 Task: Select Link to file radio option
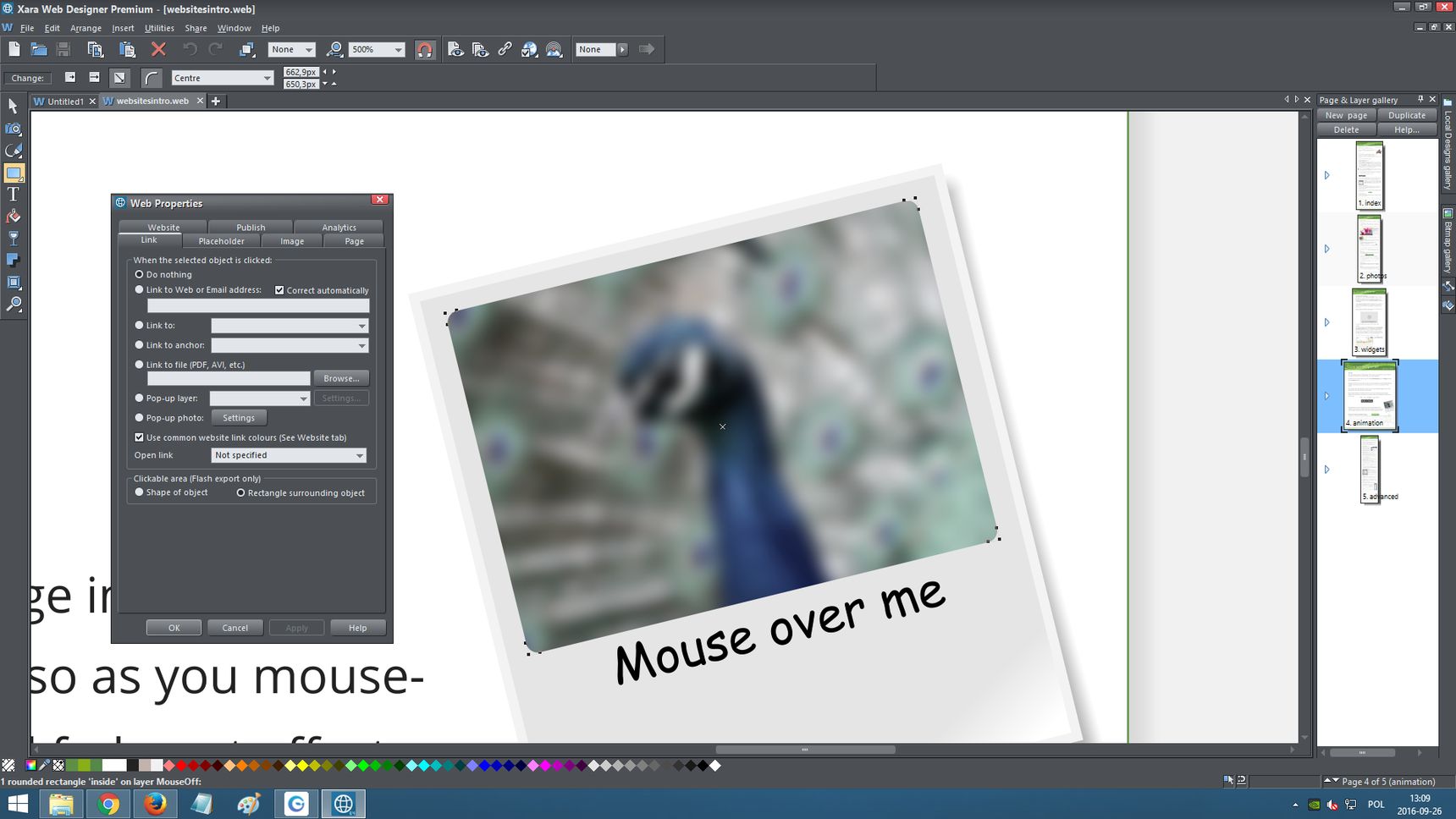(x=140, y=365)
